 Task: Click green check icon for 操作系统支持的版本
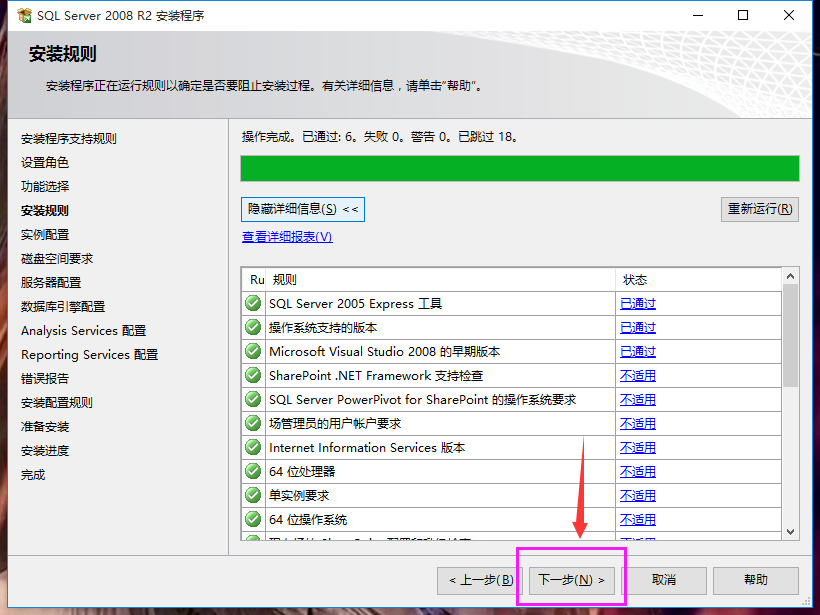tap(253, 327)
